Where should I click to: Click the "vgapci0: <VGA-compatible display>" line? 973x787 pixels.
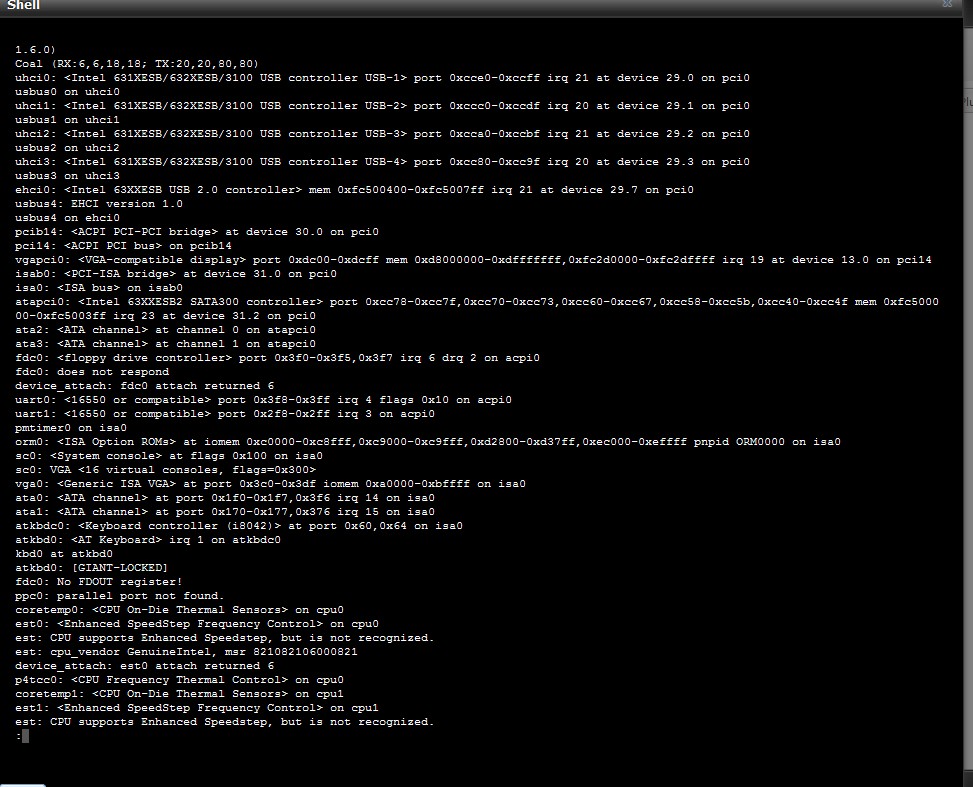[473, 259]
